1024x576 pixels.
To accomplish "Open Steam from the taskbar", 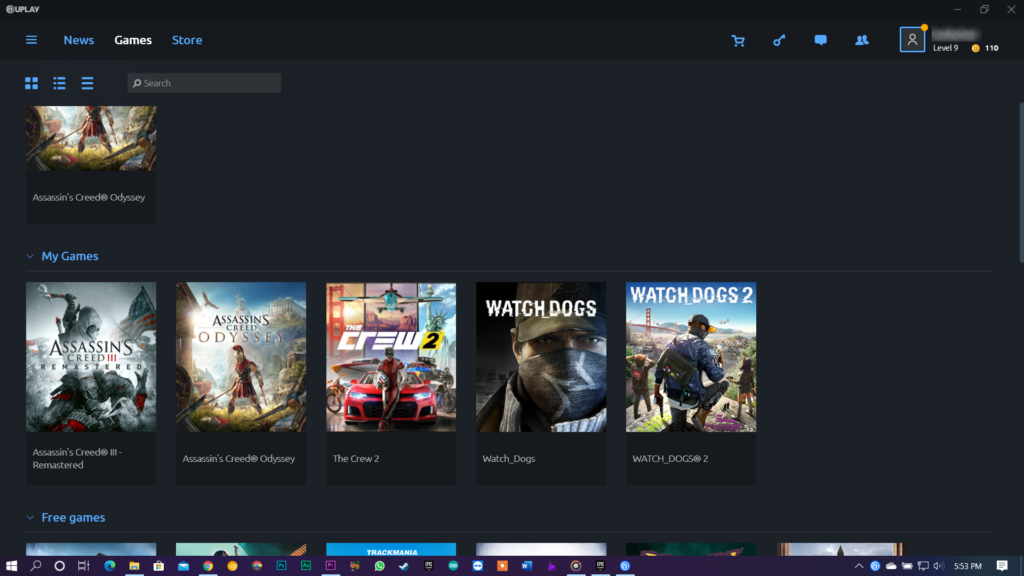I will 404,566.
